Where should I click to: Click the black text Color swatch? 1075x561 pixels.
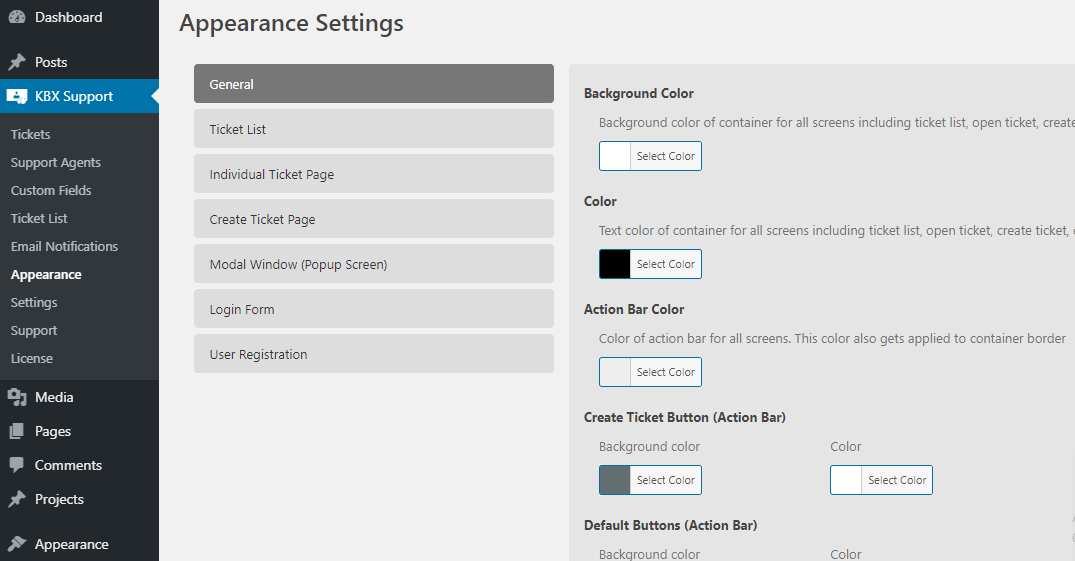coord(615,264)
